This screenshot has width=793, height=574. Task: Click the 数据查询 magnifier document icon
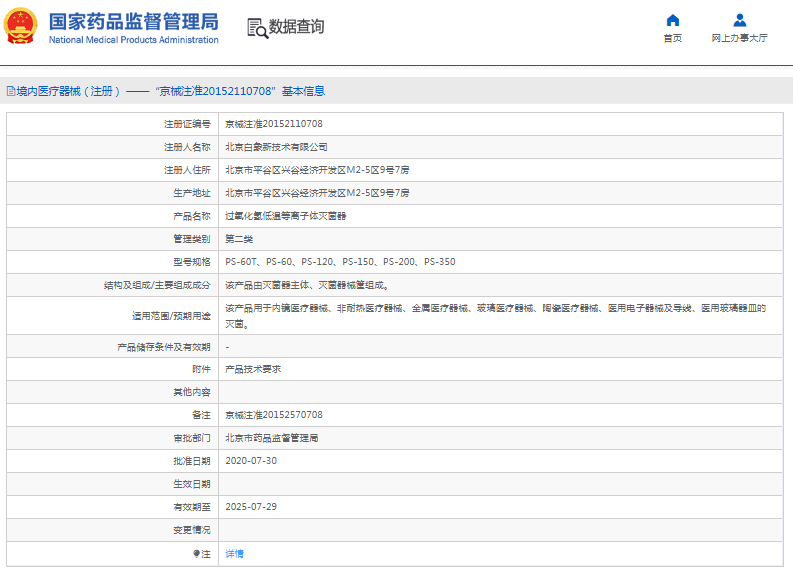[256, 28]
